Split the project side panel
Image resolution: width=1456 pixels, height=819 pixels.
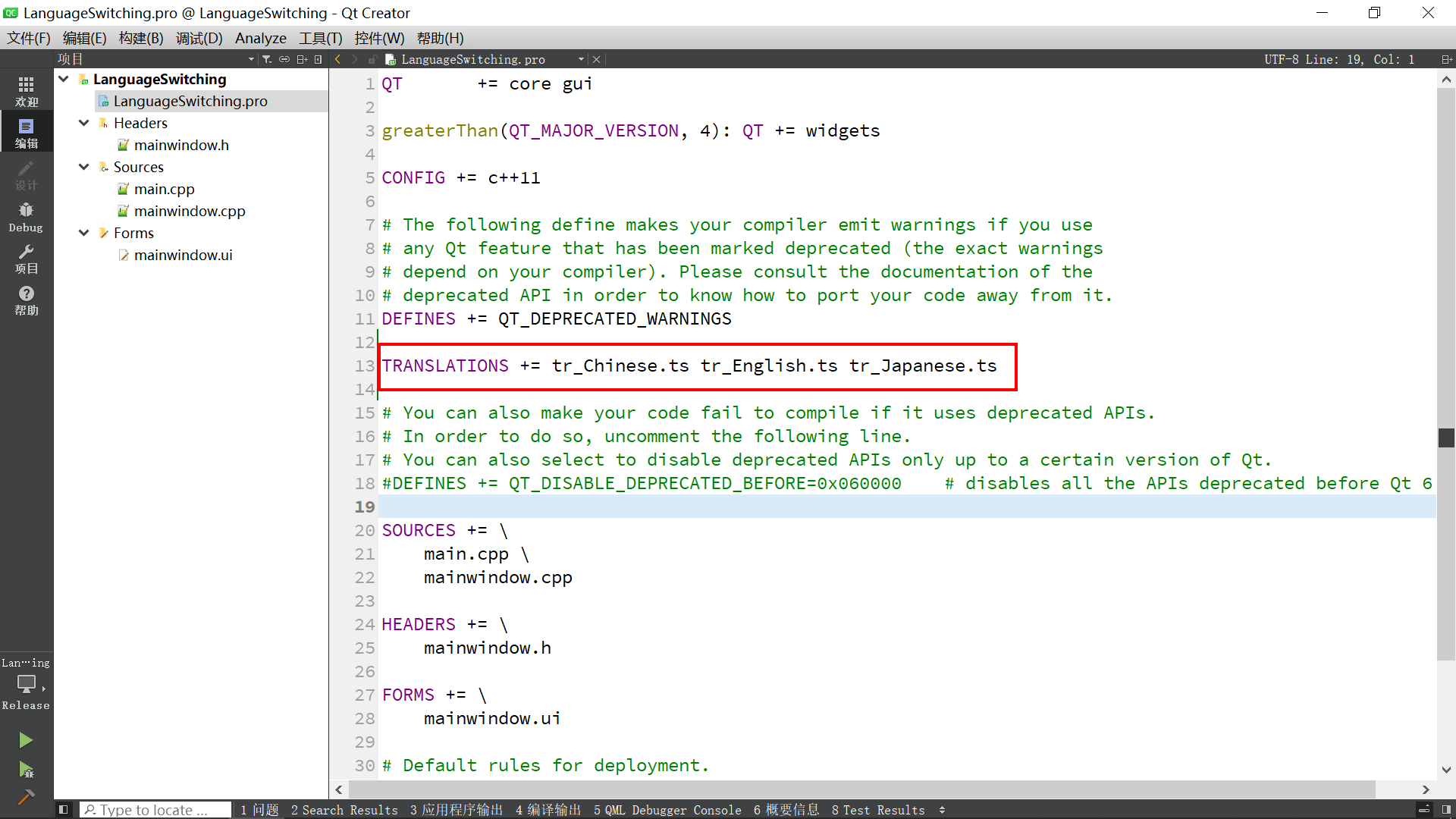point(302,59)
